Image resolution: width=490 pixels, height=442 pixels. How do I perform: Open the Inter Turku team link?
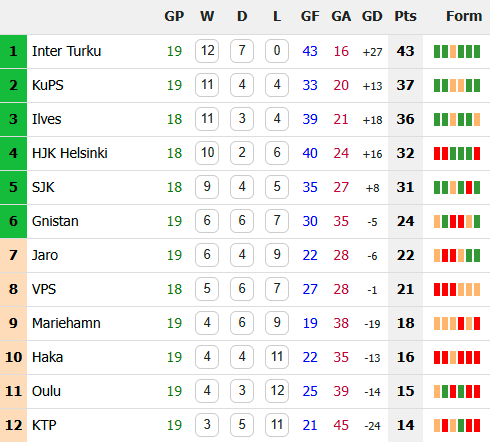(66, 51)
